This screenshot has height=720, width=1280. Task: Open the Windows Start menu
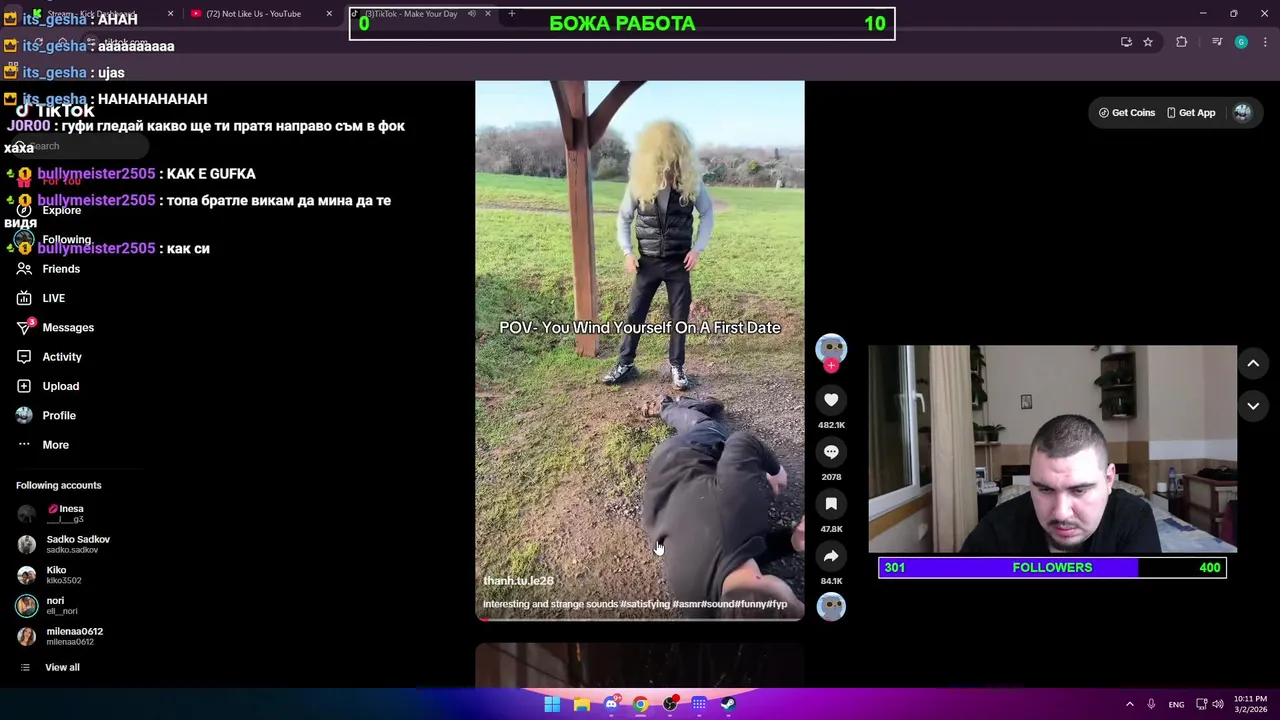click(x=552, y=704)
